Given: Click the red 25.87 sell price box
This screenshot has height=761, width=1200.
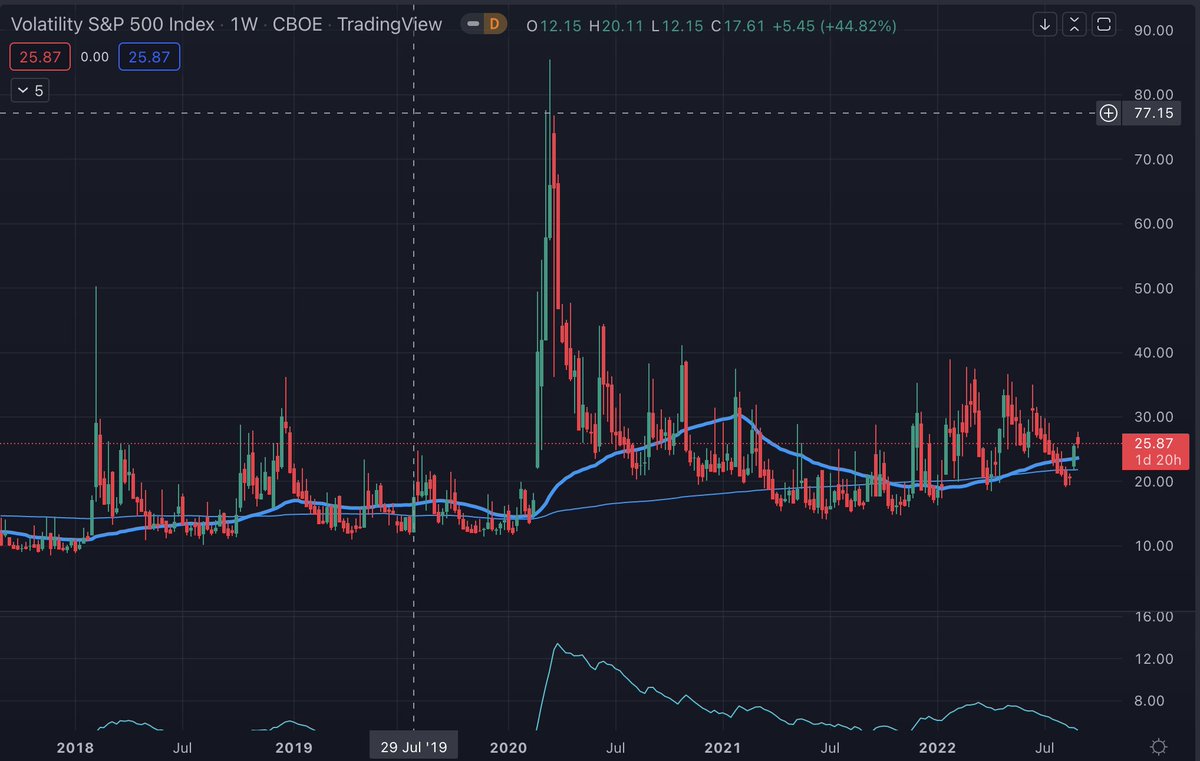Looking at the screenshot, I should tap(39, 57).
